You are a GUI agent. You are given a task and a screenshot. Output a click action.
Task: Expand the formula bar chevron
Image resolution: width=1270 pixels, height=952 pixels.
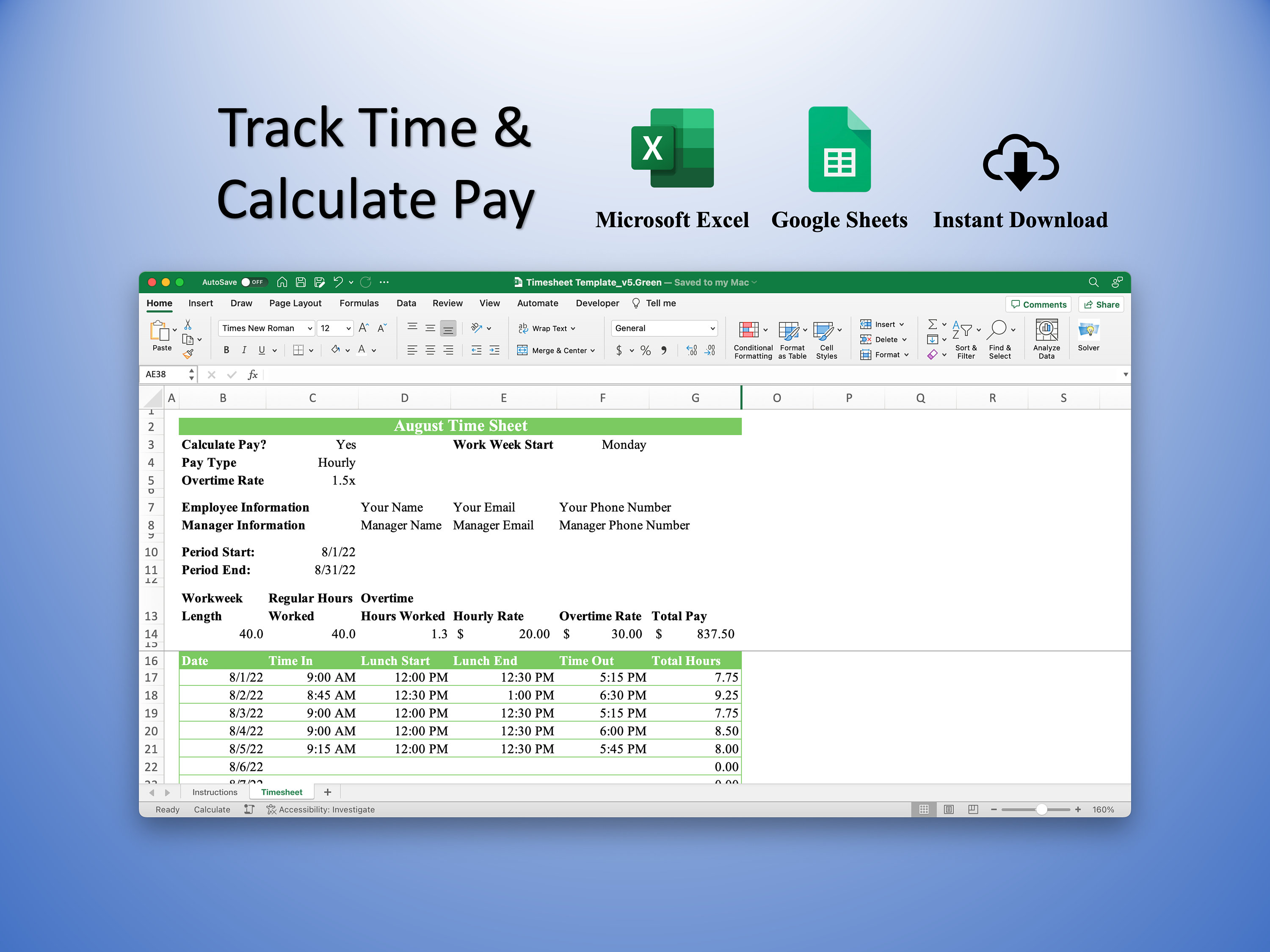point(1125,374)
